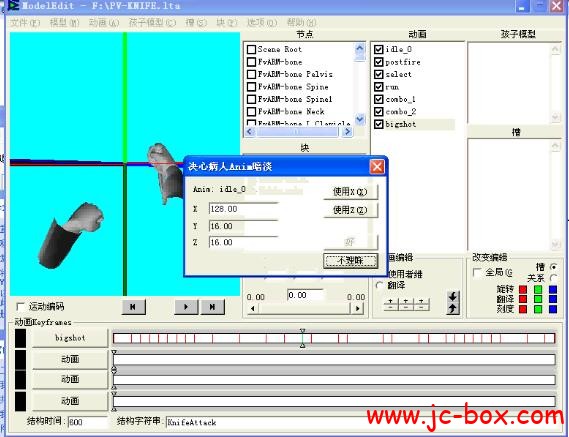Play the animation preview
Image resolution: width=569 pixels, height=437 pixels.
point(186,307)
